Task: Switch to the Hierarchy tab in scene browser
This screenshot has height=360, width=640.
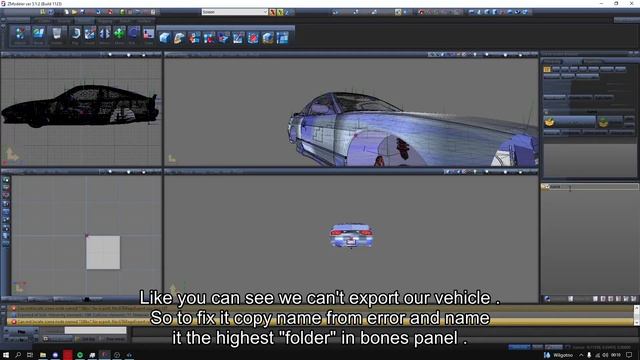Action: (552, 61)
